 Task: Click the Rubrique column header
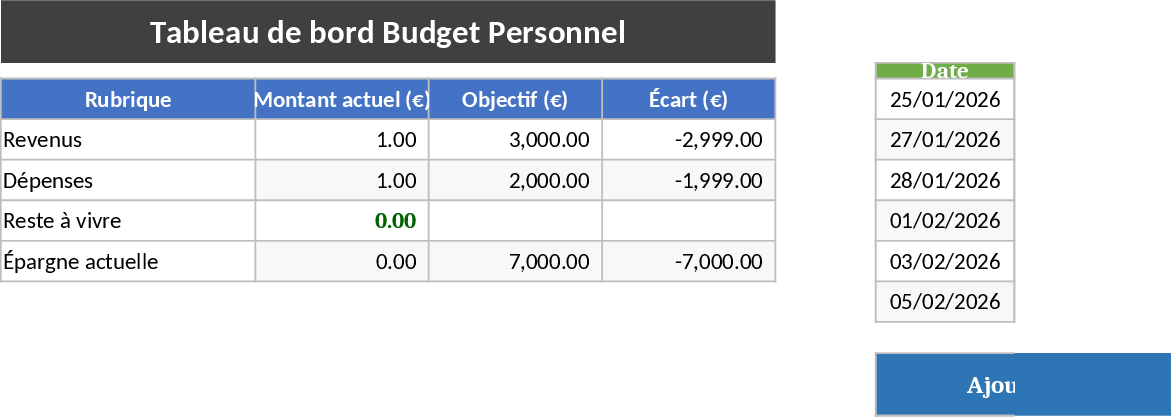(128, 99)
